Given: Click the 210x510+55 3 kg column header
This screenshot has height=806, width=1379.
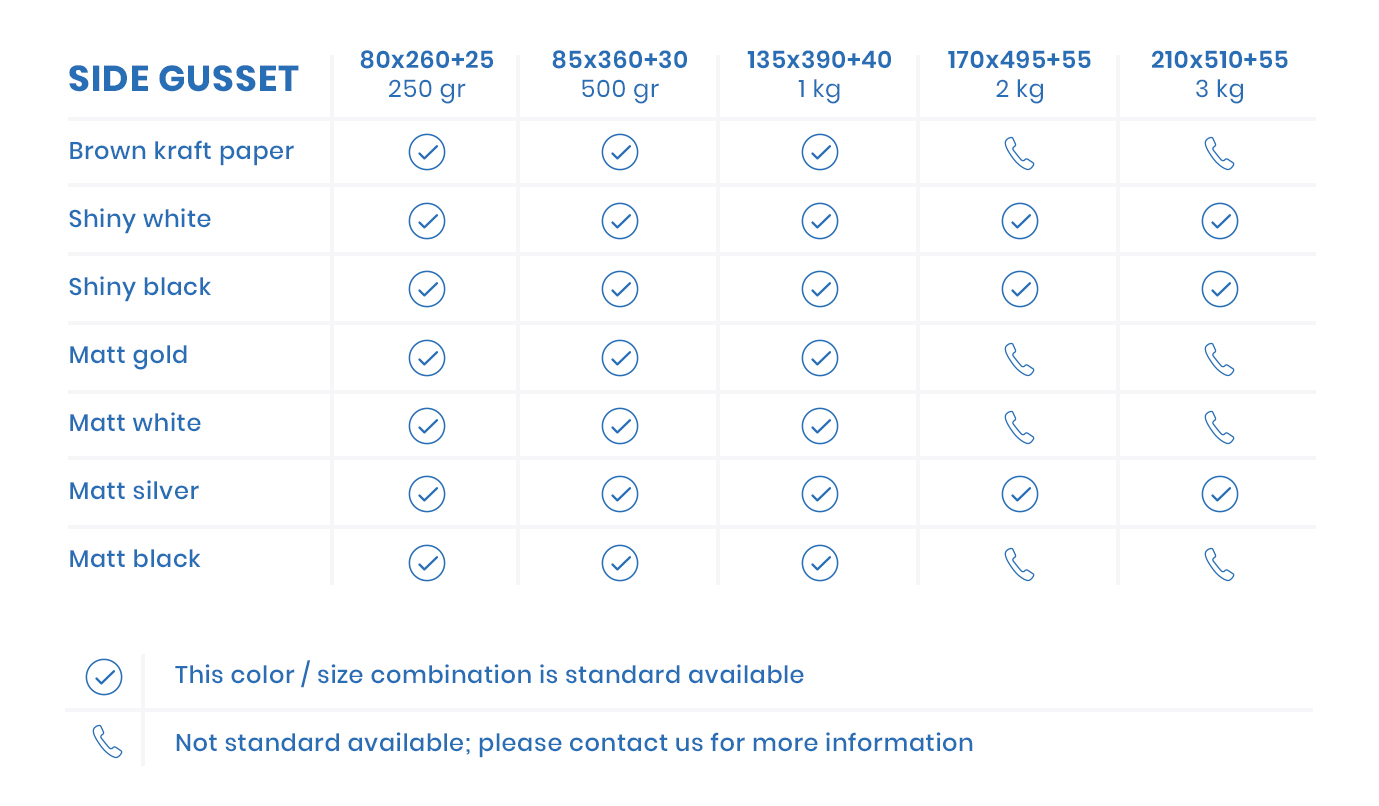Looking at the screenshot, I should 1220,75.
